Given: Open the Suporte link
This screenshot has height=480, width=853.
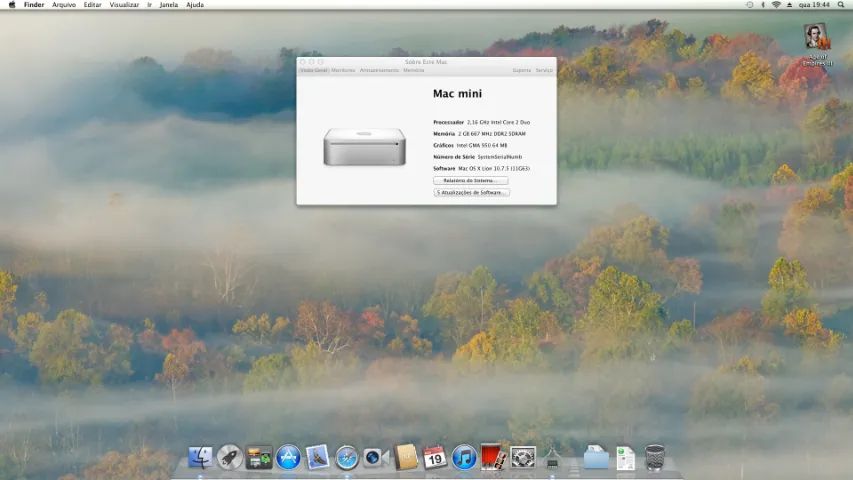Looking at the screenshot, I should coord(522,70).
